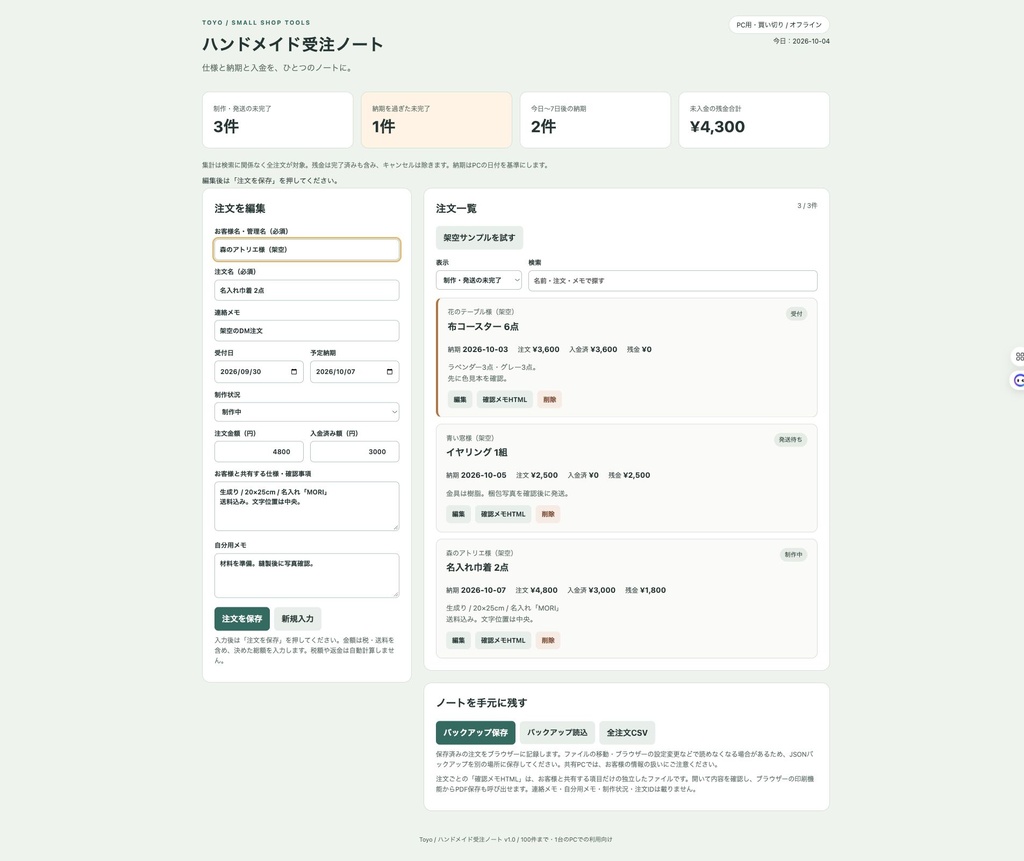
Task: Save the order with 注文を保存
Action: tap(242, 619)
